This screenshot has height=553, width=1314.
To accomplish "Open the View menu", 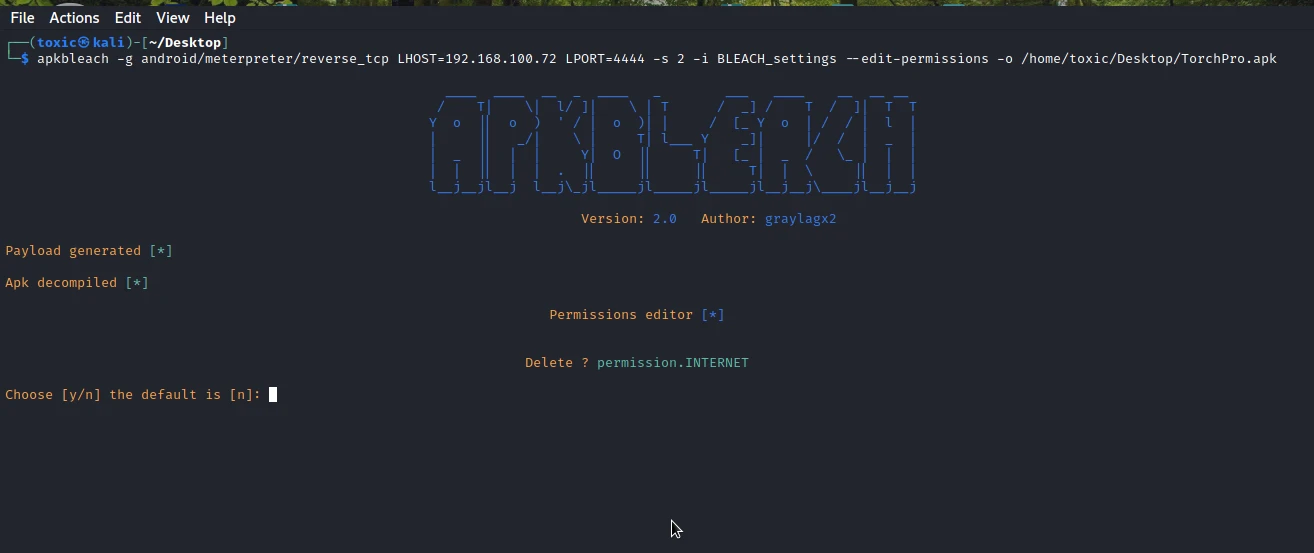I will [x=173, y=17].
